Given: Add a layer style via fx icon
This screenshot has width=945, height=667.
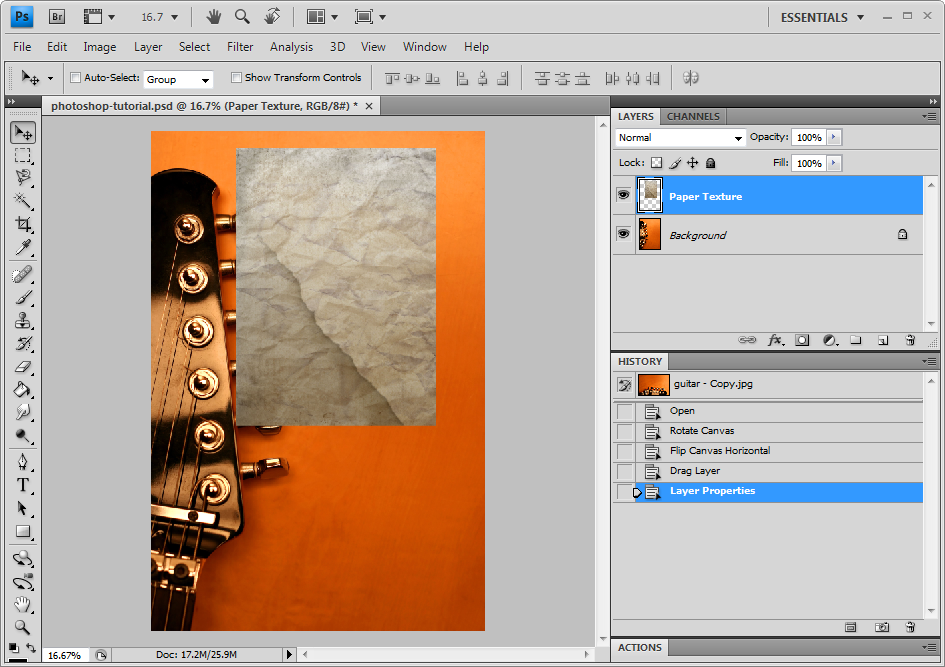Looking at the screenshot, I should pyautogui.click(x=775, y=340).
